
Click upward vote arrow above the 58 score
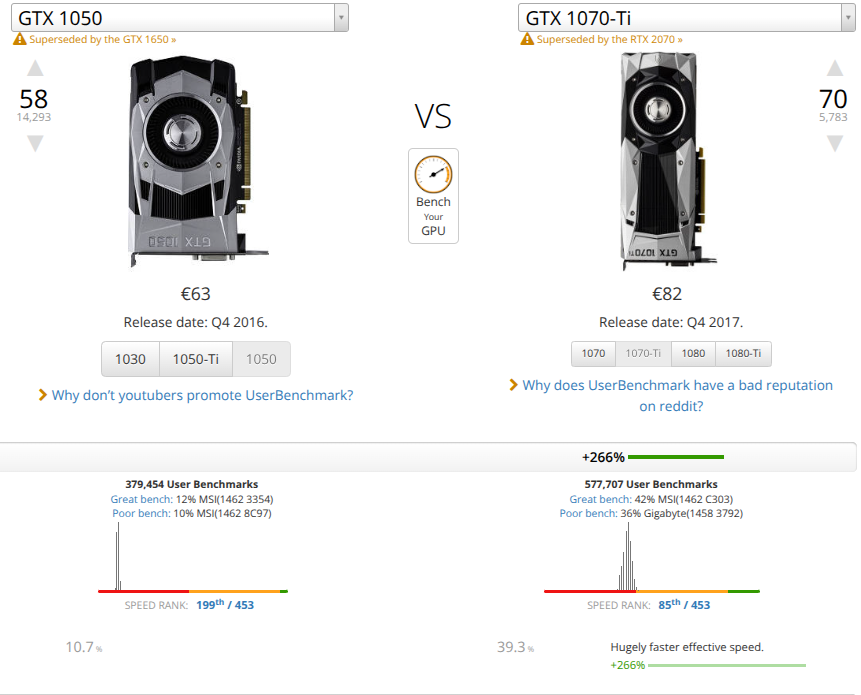pyautogui.click(x=35, y=68)
